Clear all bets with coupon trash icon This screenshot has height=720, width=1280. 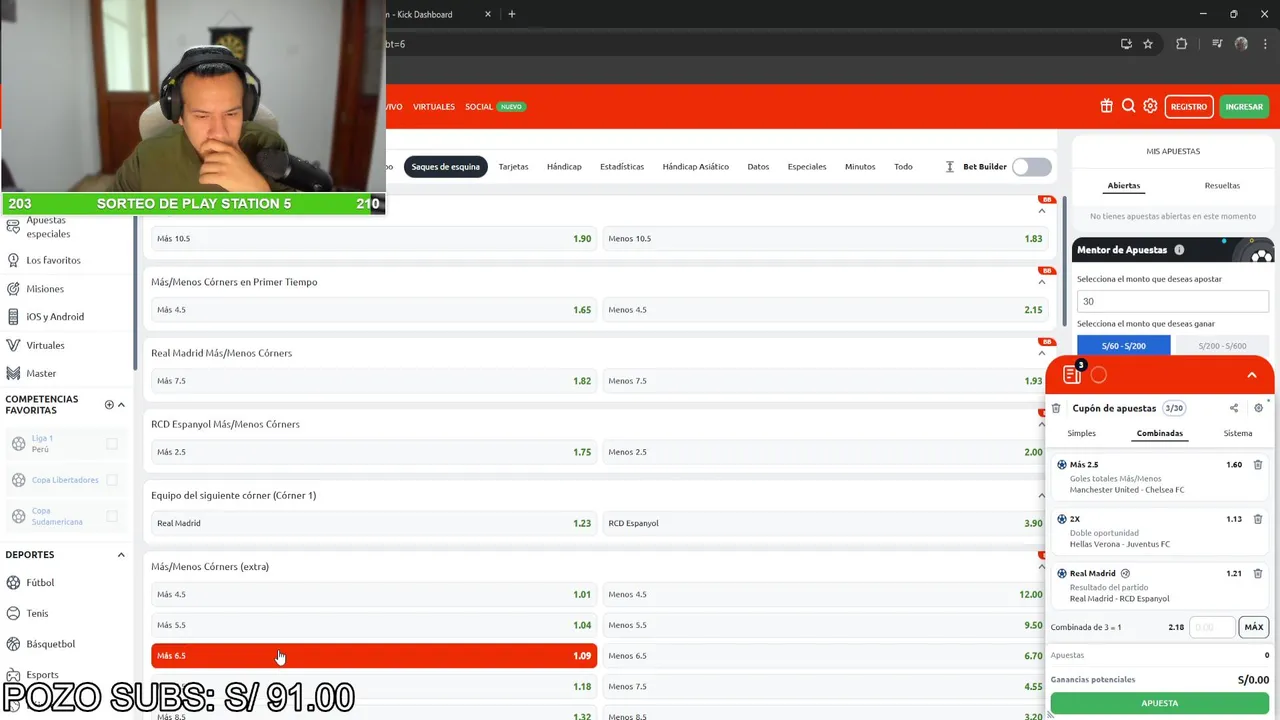click(1056, 408)
